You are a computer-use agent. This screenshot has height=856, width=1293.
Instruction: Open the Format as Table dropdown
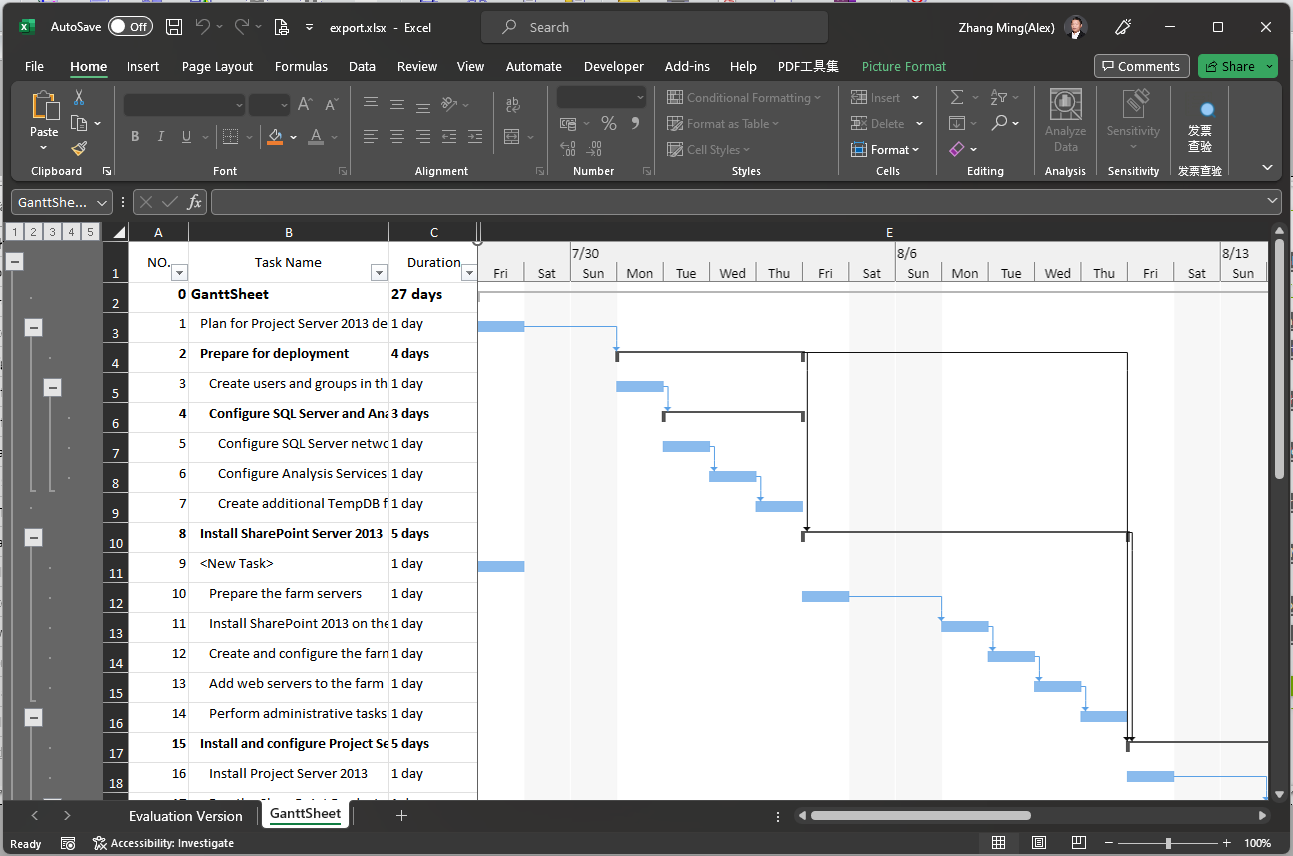tap(724, 123)
